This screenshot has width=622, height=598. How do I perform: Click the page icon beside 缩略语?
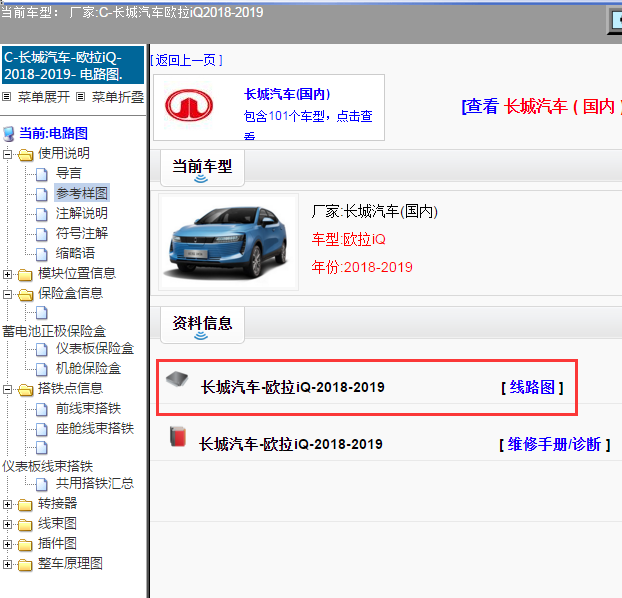[x=42, y=254]
